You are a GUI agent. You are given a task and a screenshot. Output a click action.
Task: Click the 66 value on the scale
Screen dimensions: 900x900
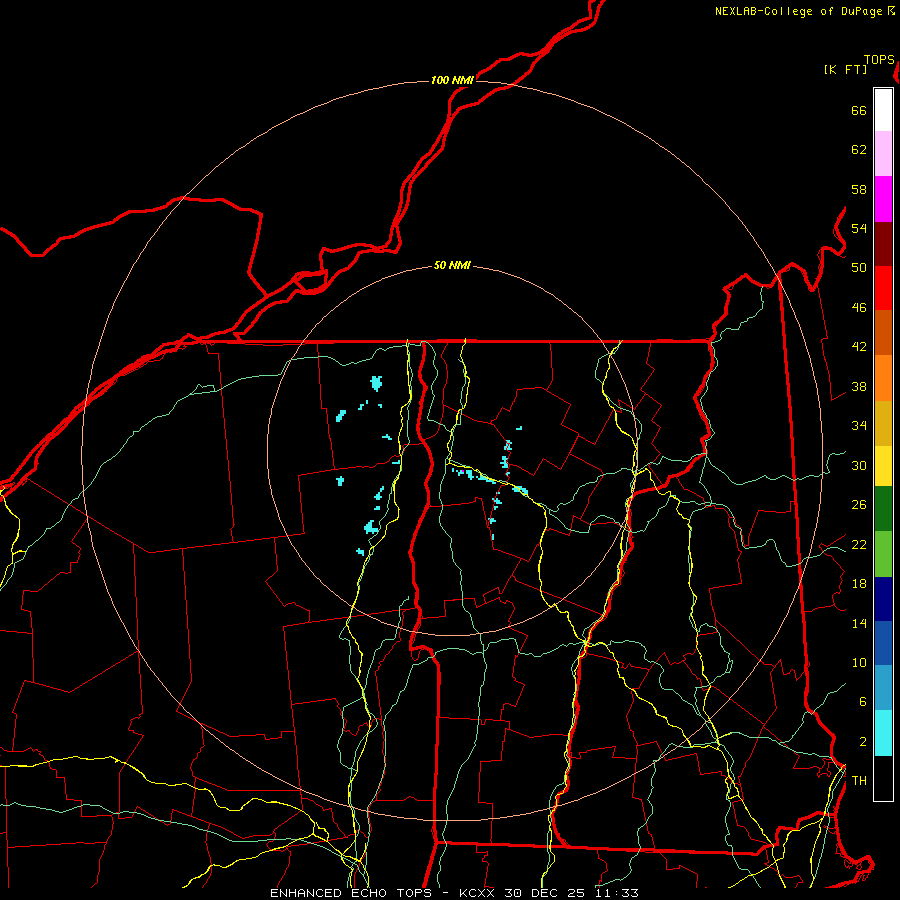click(859, 110)
